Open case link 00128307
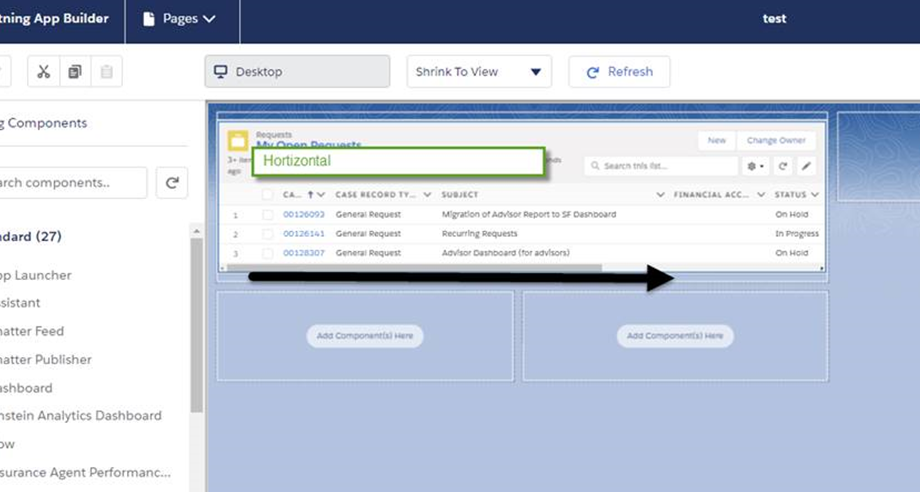 [x=303, y=253]
